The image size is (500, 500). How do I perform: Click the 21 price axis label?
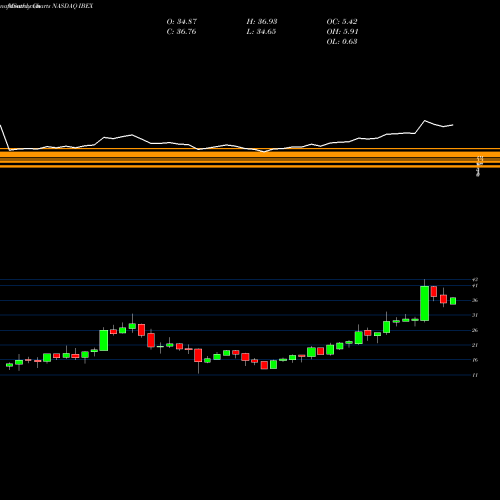coord(475,345)
